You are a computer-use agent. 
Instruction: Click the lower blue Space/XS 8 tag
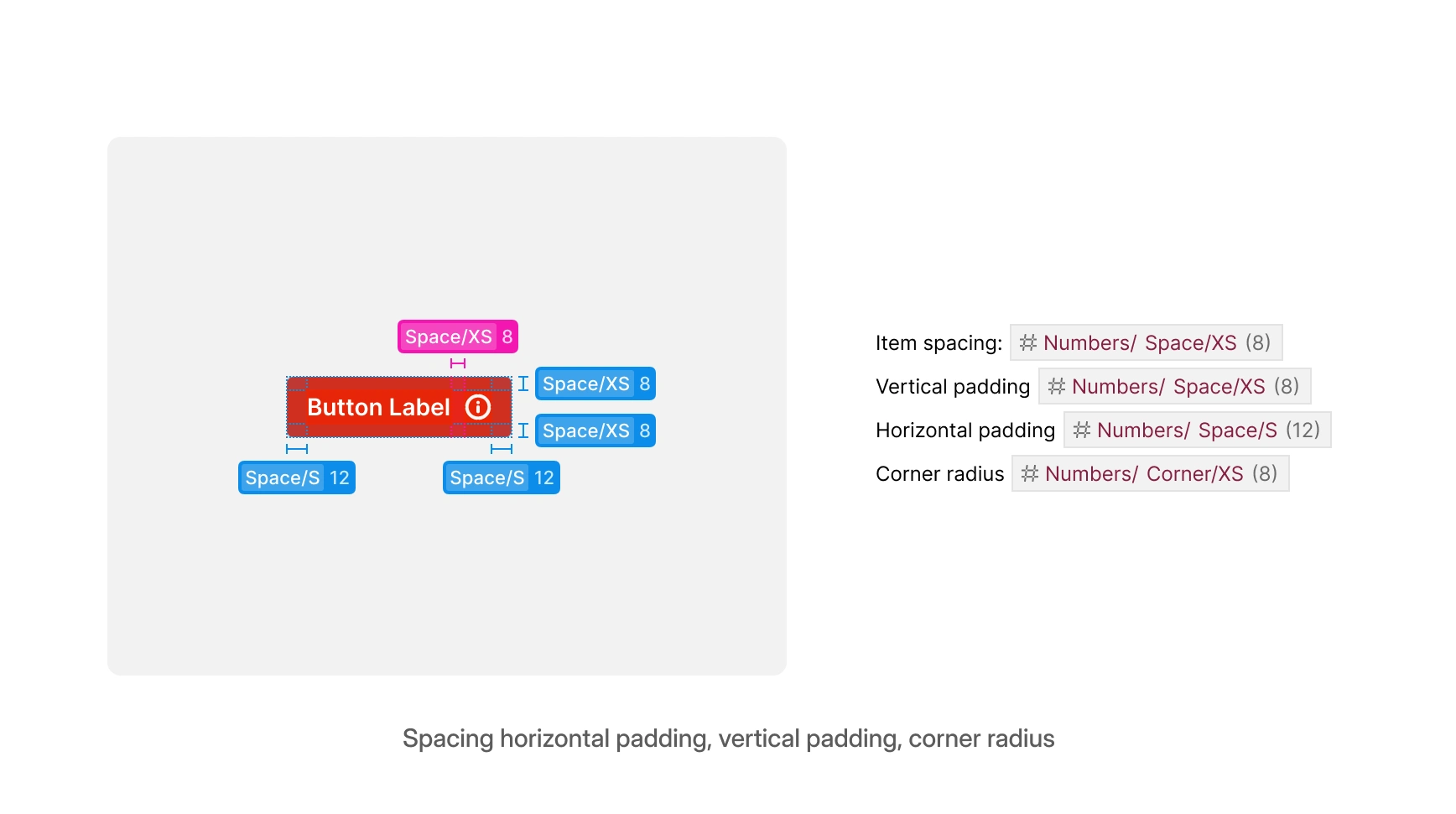[595, 430]
